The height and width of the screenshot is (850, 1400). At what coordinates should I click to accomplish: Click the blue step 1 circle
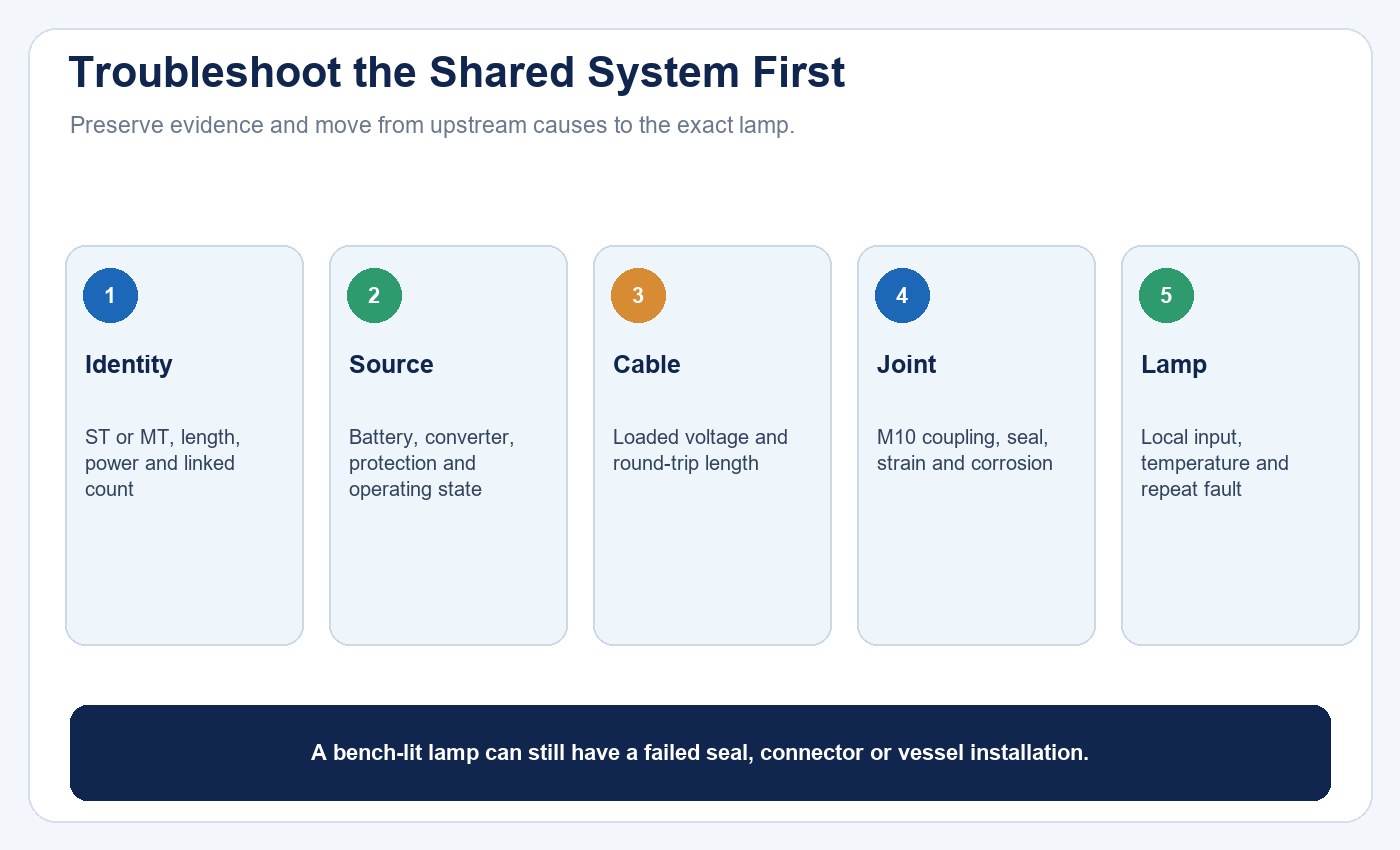point(110,295)
